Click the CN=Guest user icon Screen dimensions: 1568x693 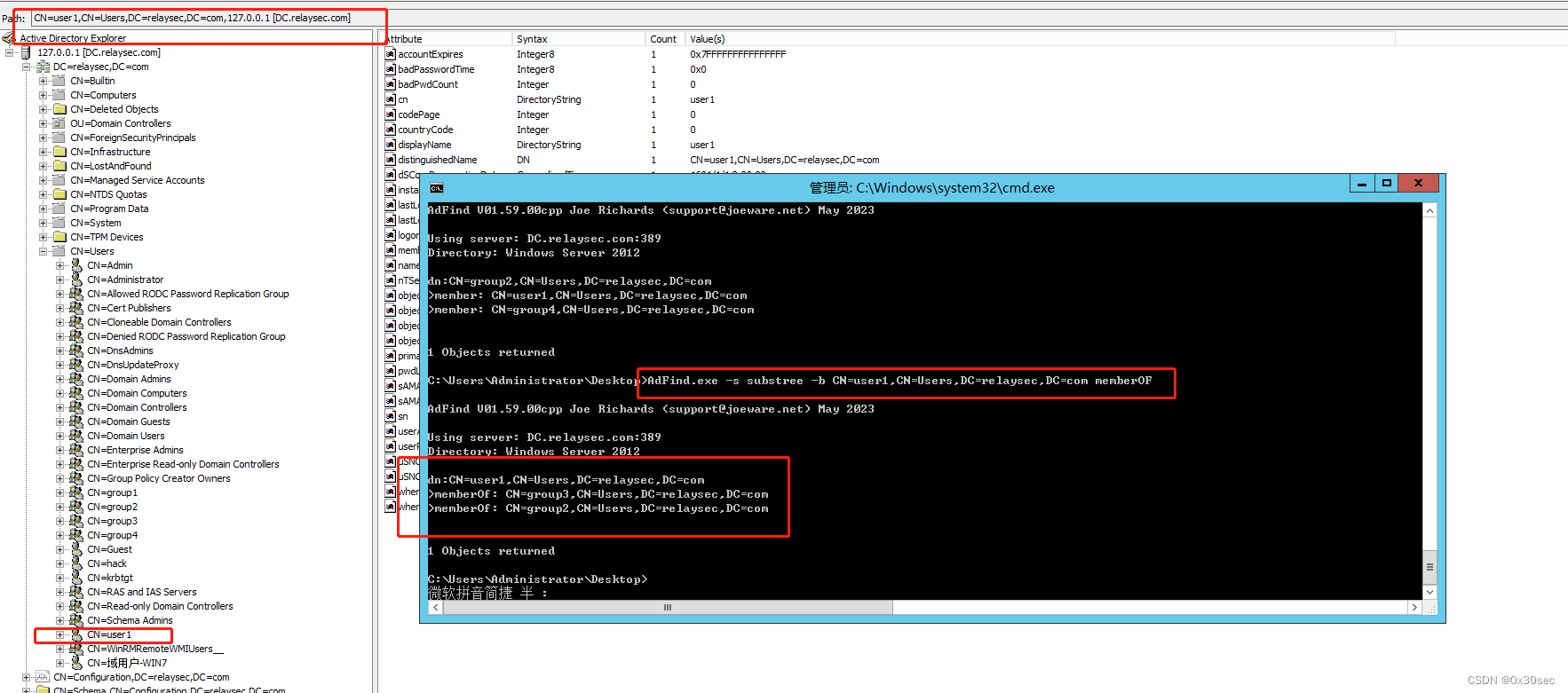point(76,549)
